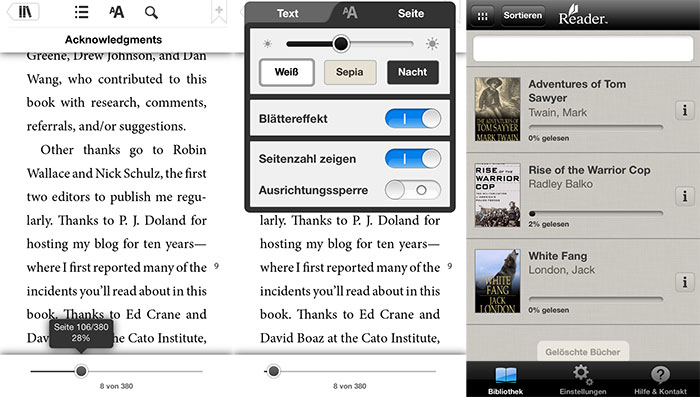700x397 pixels.
Task: Click the Rise of the Warrior Cop title
Action: [589, 170]
